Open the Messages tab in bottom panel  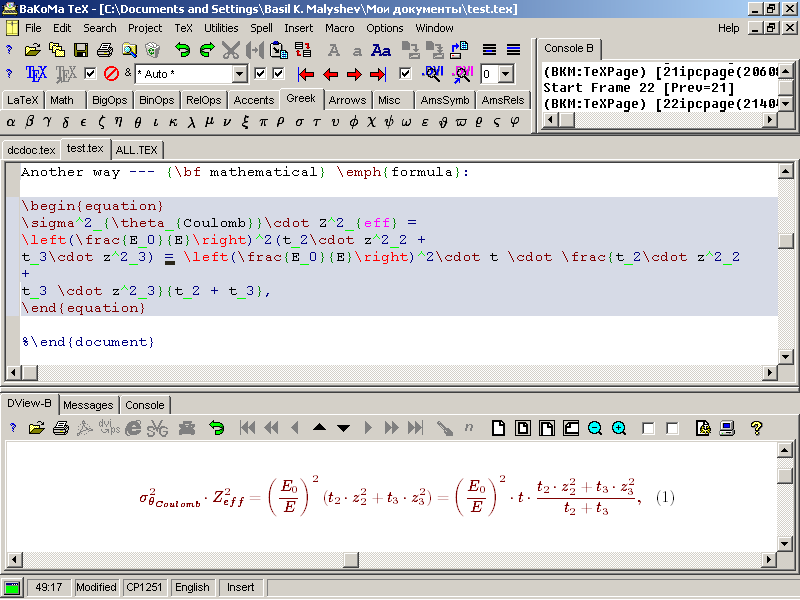[88, 405]
